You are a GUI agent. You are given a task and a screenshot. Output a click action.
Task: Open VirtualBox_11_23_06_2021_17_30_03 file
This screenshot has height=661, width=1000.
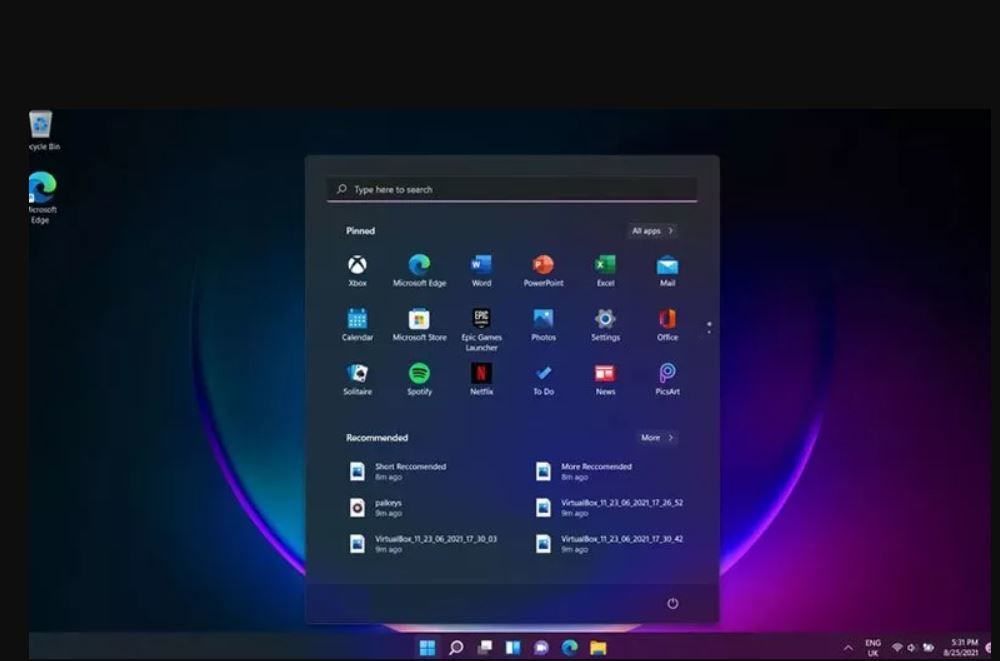click(x=423, y=544)
